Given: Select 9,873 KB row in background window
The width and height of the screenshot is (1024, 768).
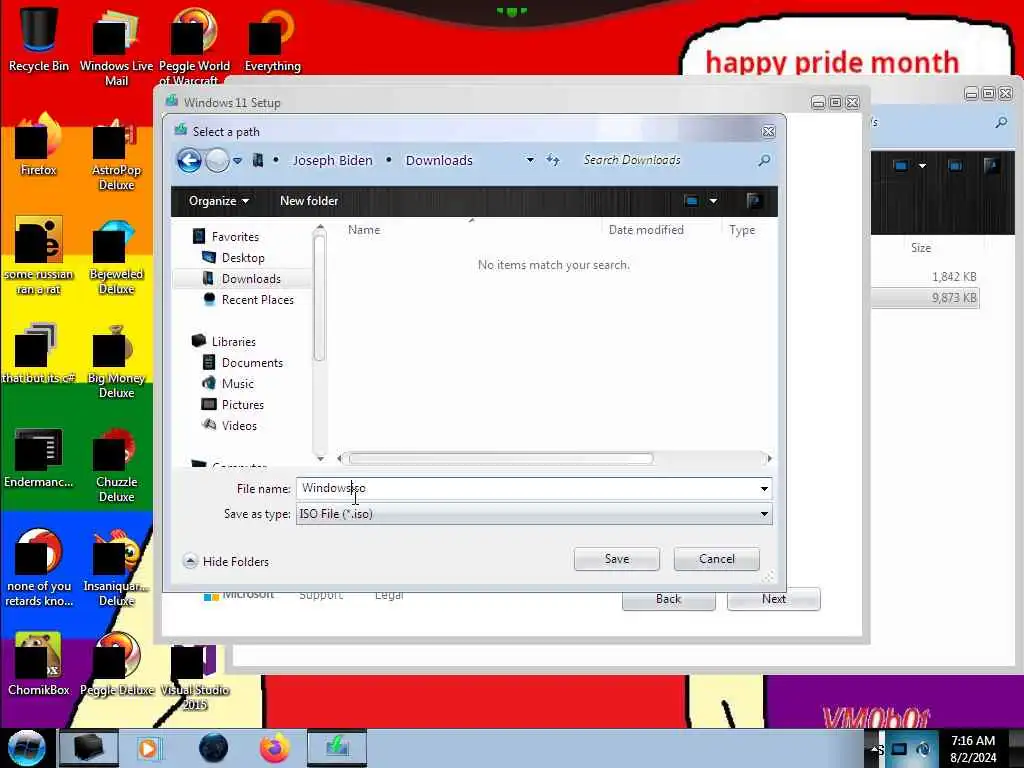Looking at the screenshot, I should (925, 298).
